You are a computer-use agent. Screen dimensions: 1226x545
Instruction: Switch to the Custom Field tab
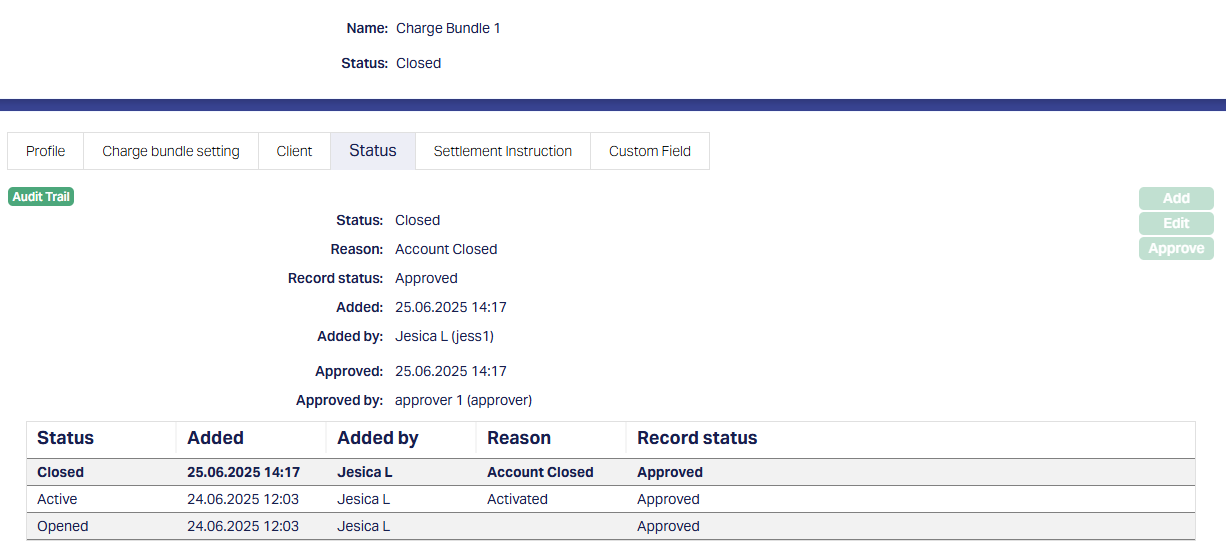(x=650, y=151)
